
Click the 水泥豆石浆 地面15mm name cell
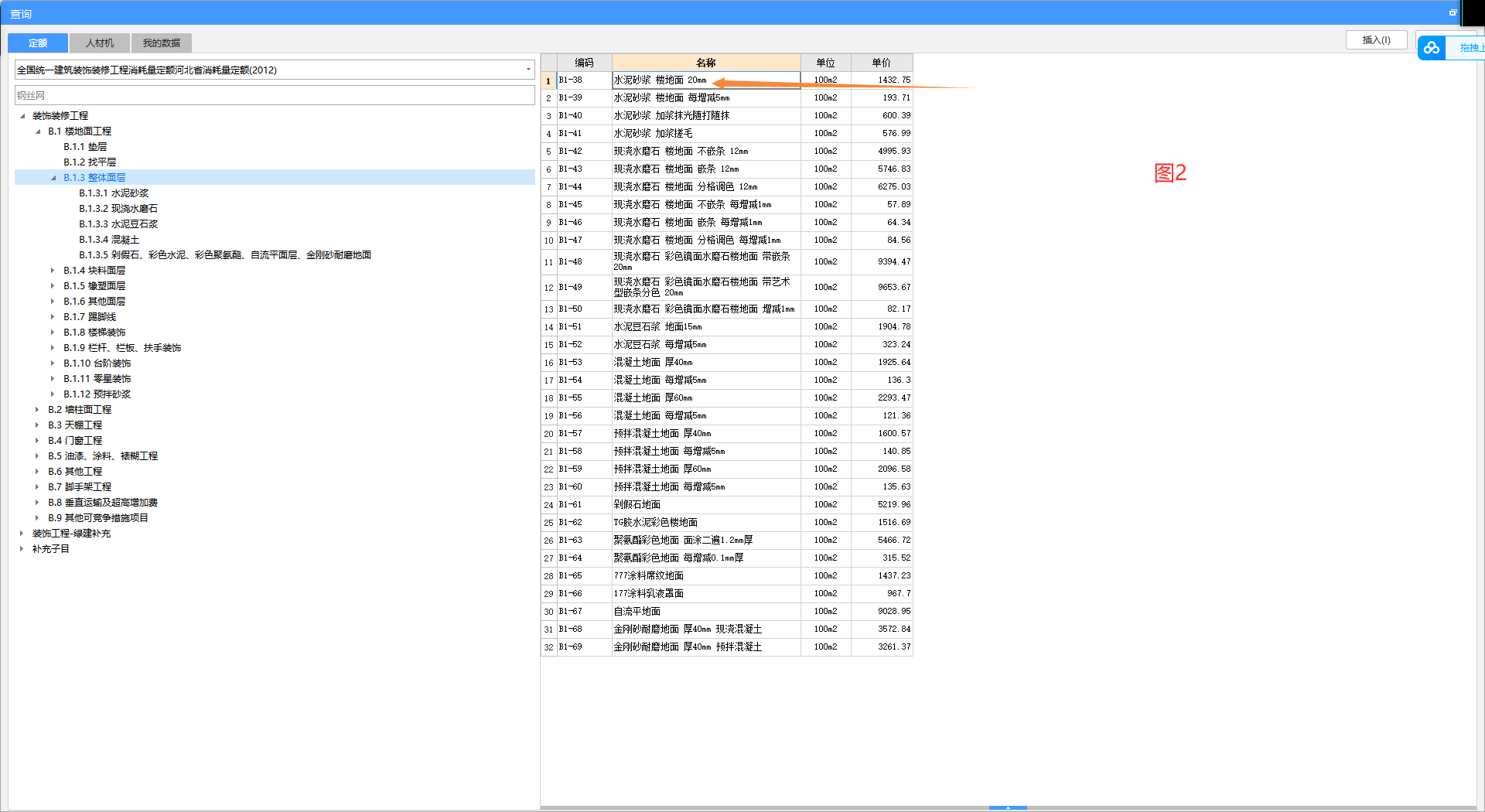[706, 327]
